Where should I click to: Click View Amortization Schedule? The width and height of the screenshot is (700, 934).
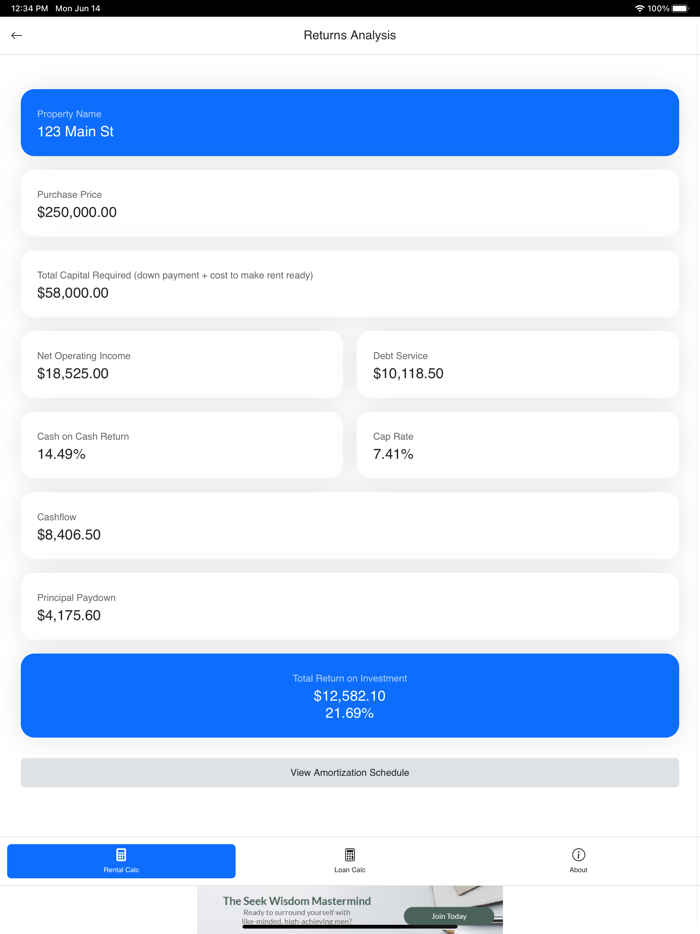click(349, 772)
